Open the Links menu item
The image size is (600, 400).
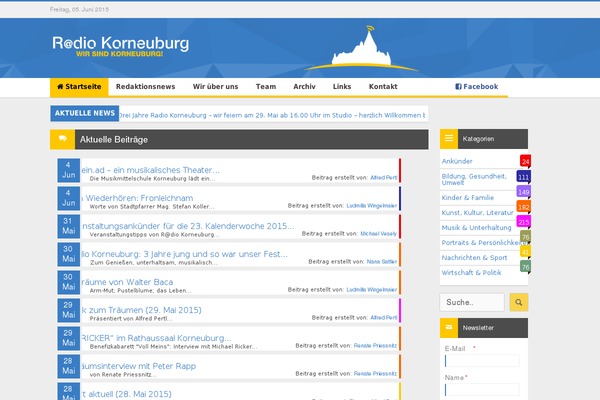(x=342, y=87)
